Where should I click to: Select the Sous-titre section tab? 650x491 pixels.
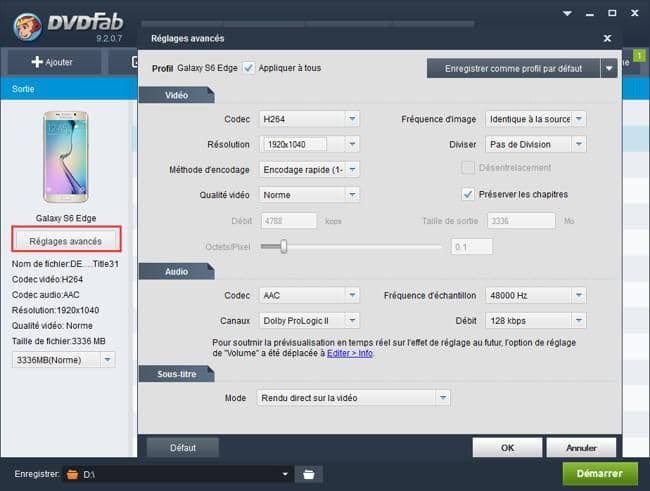(x=177, y=374)
